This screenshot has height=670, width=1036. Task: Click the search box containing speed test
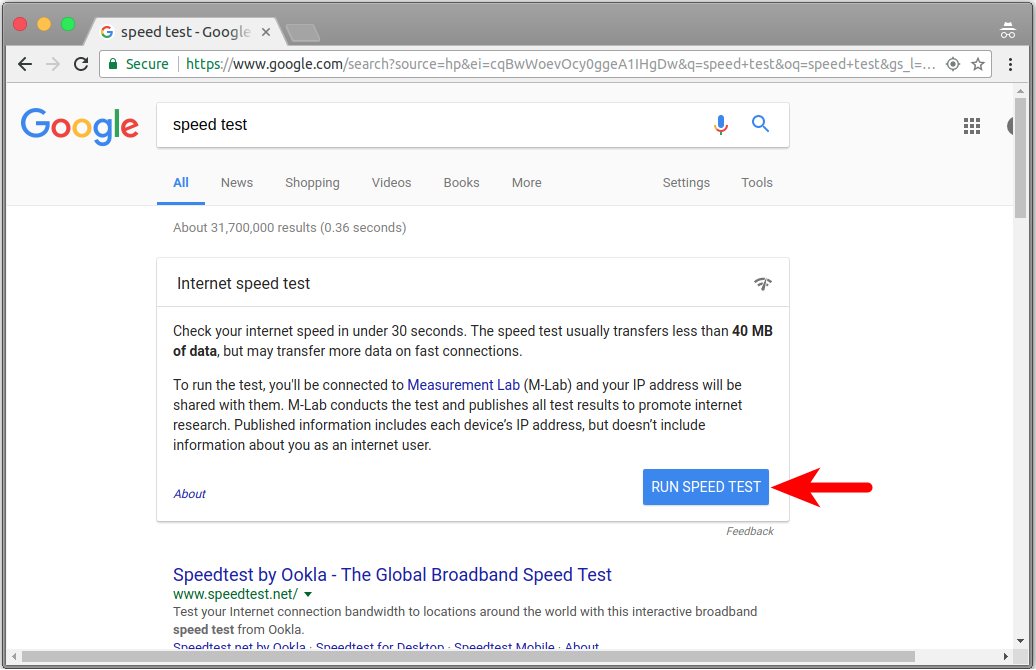point(430,125)
